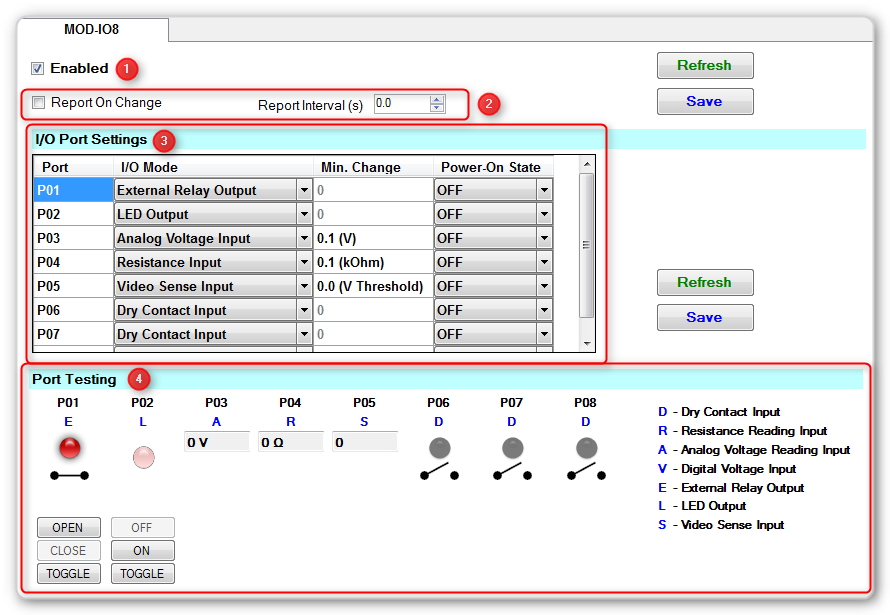Screen dimensions: 890x615
Task: Click the P01 red relay indicator light
Action: click(x=69, y=447)
